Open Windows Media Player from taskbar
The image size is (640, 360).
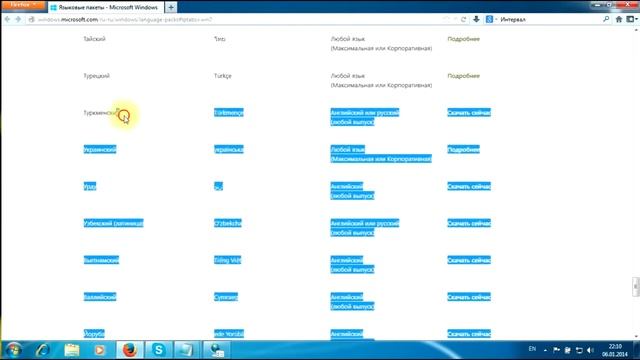tap(100, 350)
